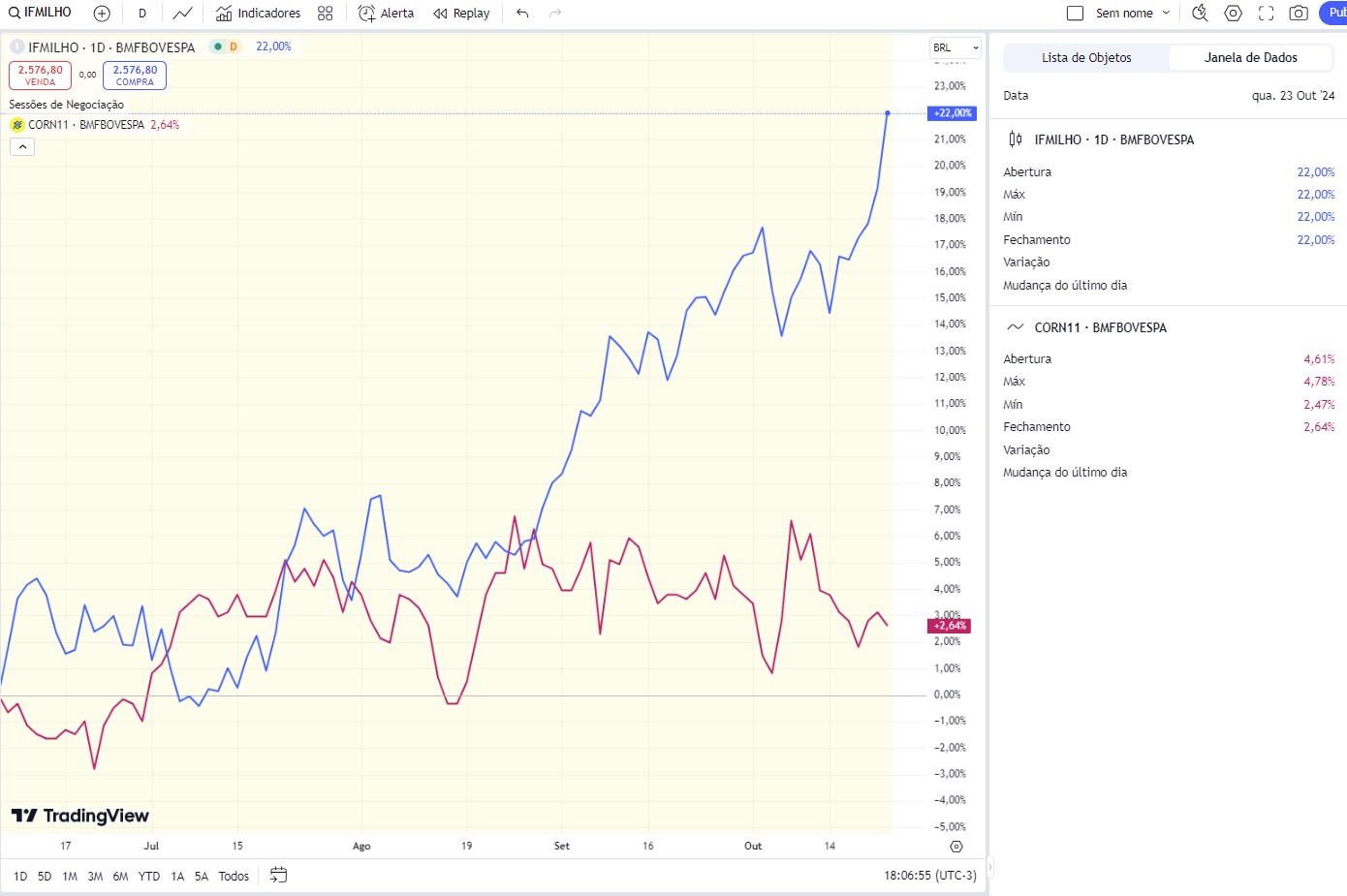Click the TradingView logo

click(x=80, y=816)
